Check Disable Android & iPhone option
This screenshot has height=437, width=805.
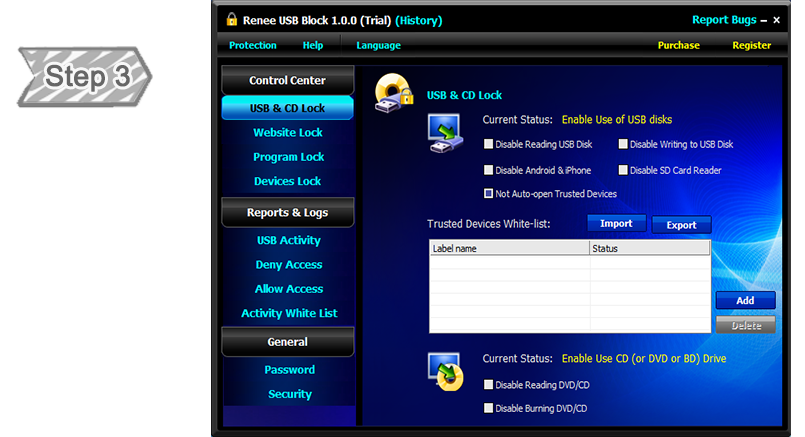click(x=488, y=170)
